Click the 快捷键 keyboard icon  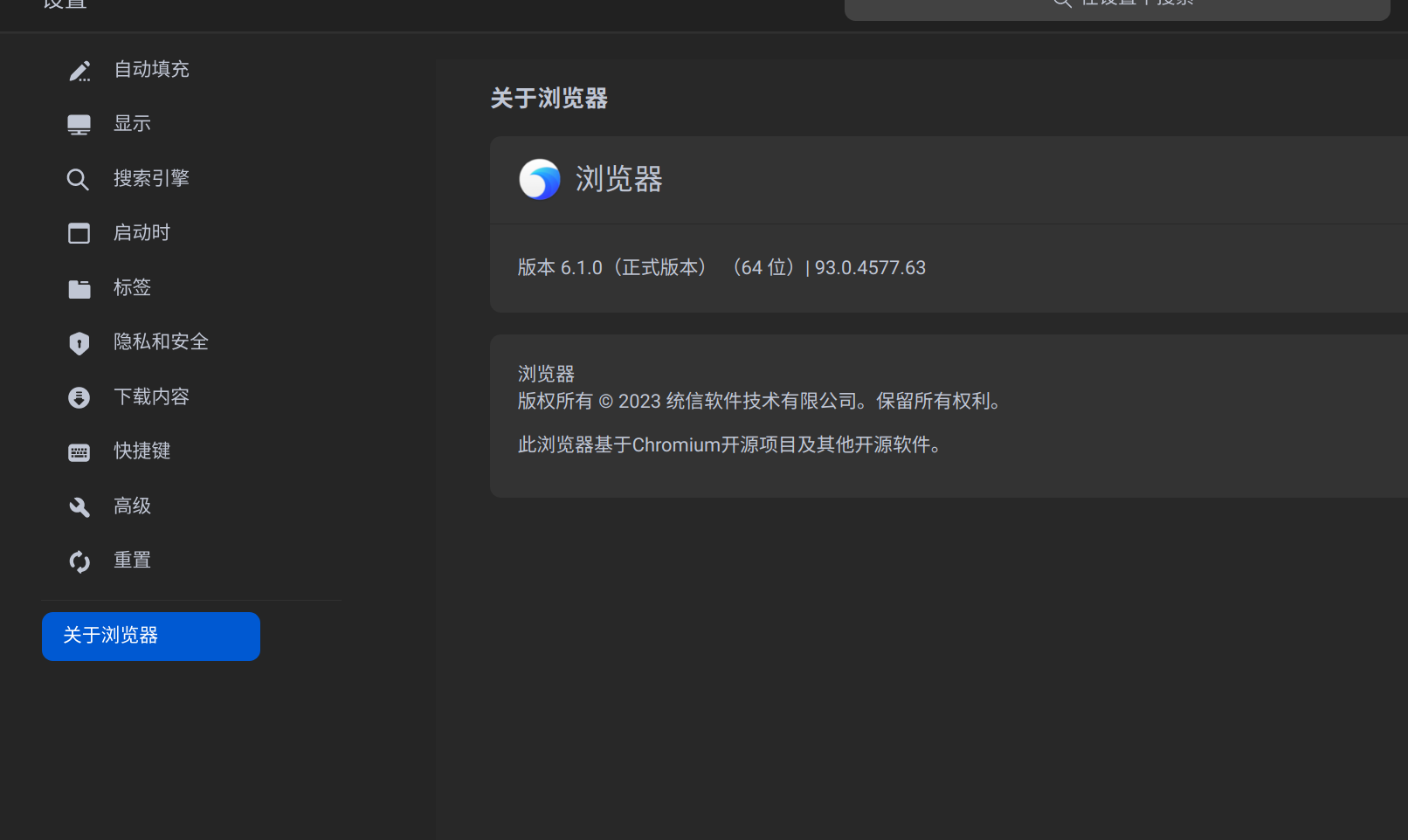point(79,451)
